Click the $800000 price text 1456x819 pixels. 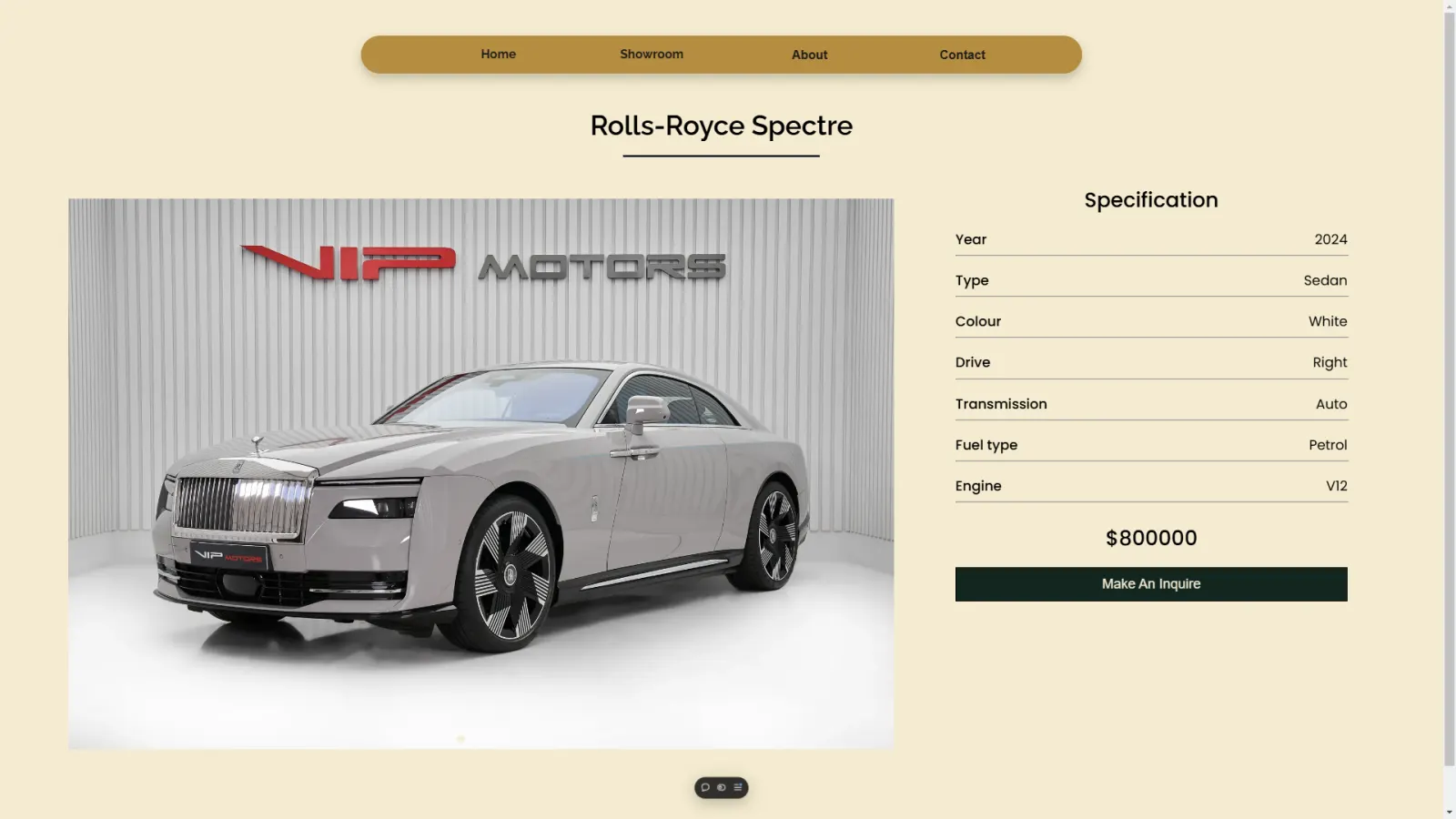click(x=1151, y=538)
